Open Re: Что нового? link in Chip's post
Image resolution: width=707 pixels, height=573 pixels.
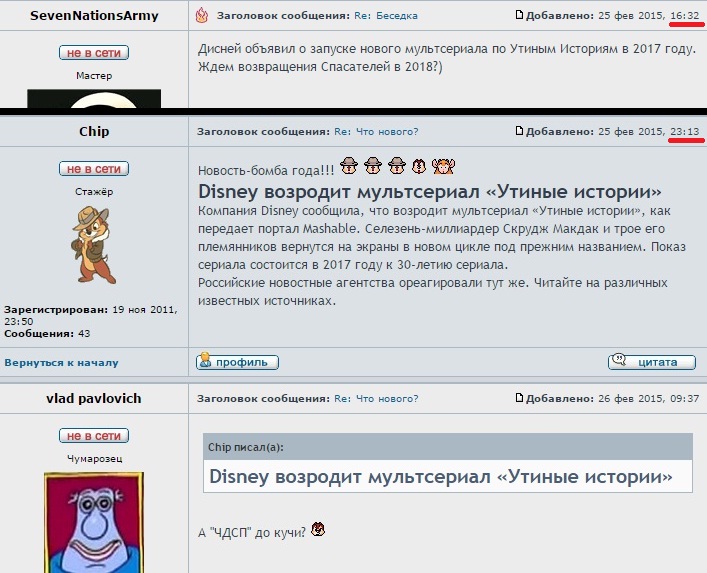376,132
